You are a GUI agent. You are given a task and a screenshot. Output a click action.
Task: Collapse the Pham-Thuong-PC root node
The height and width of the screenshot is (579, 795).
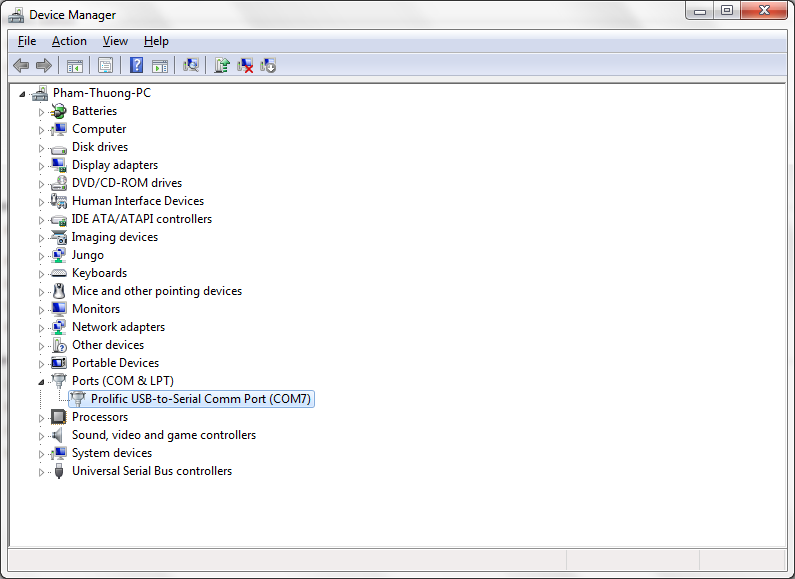(x=22, y=94)
